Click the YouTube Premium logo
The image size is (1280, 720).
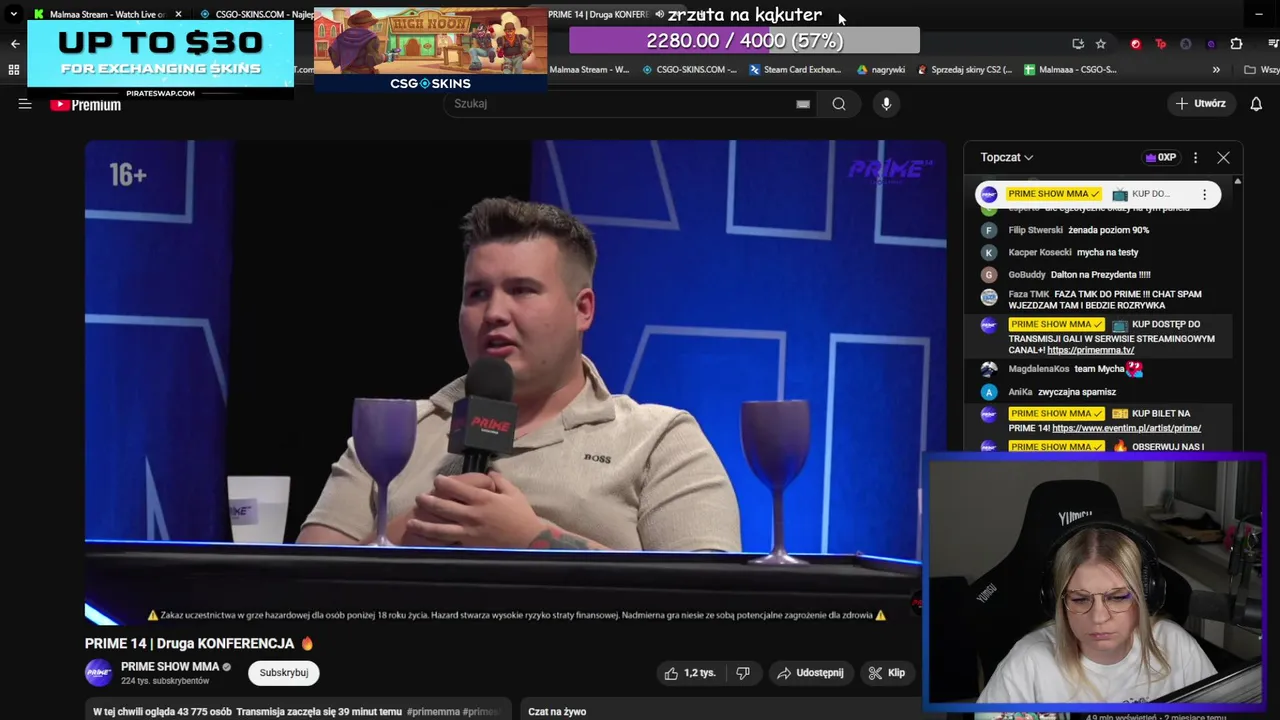point(86,105)
